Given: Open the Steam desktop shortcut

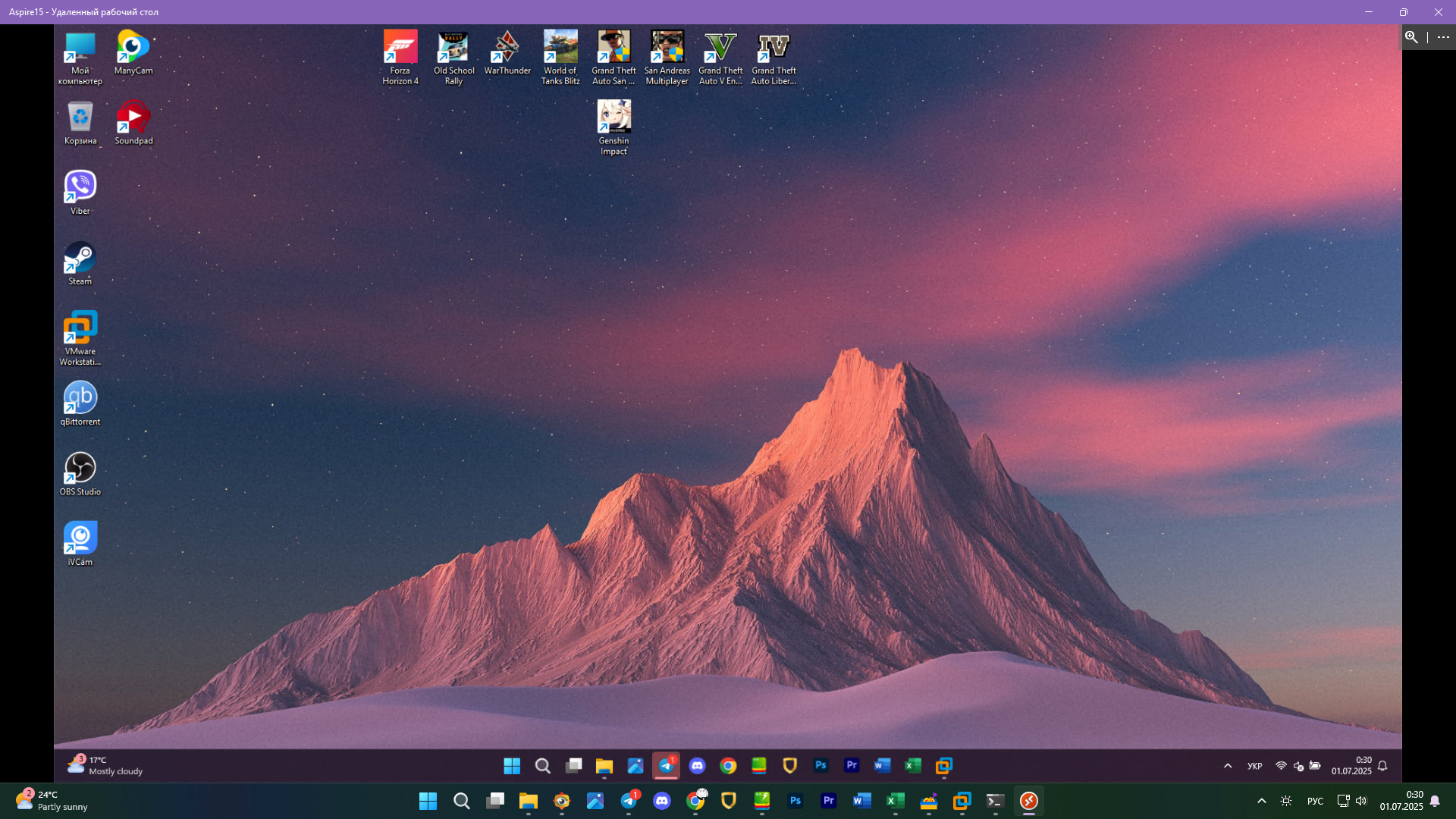Looking at the screenshot, I should click(x=80, y=262).
